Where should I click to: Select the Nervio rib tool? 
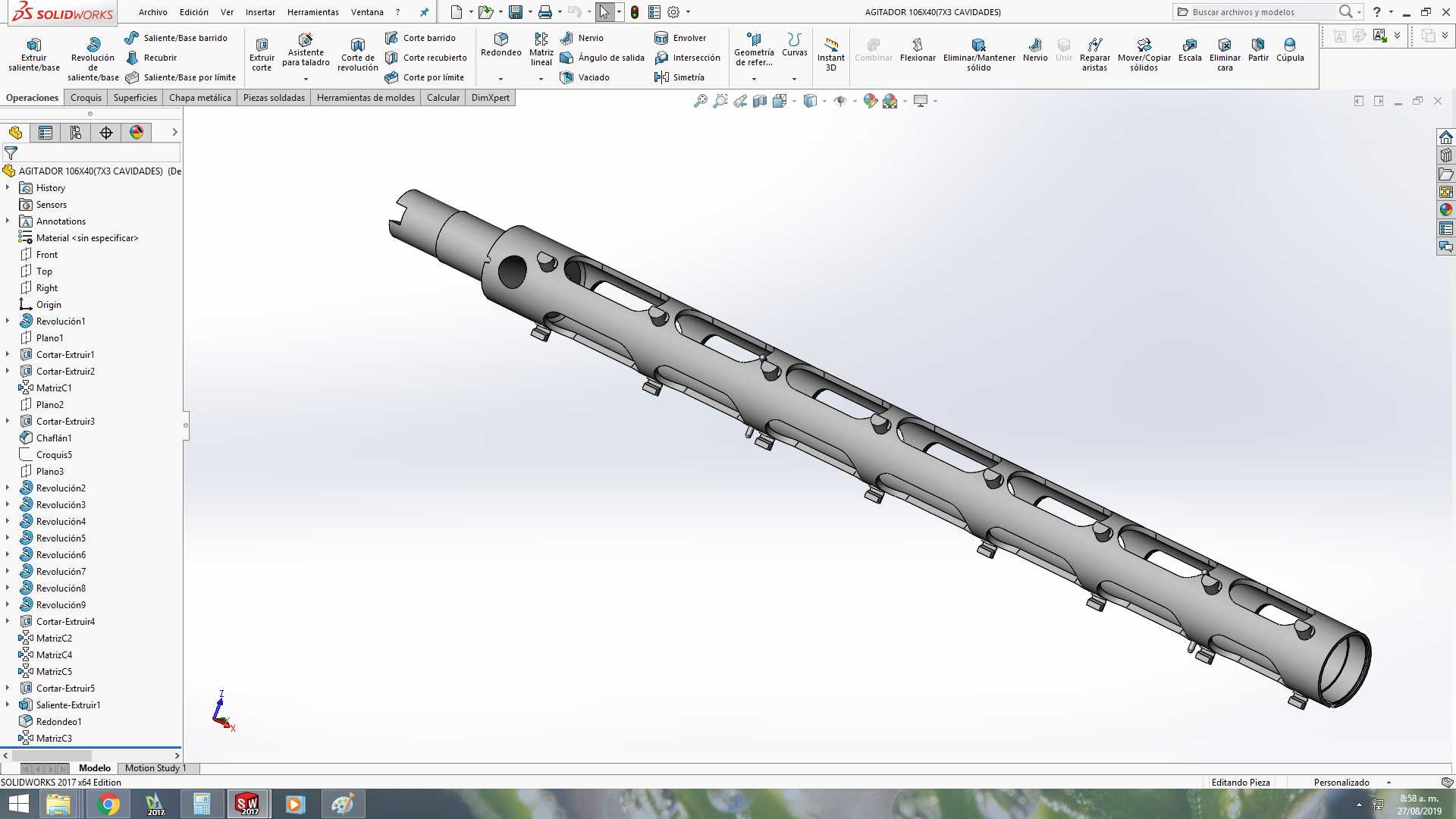tap(582, 38)
